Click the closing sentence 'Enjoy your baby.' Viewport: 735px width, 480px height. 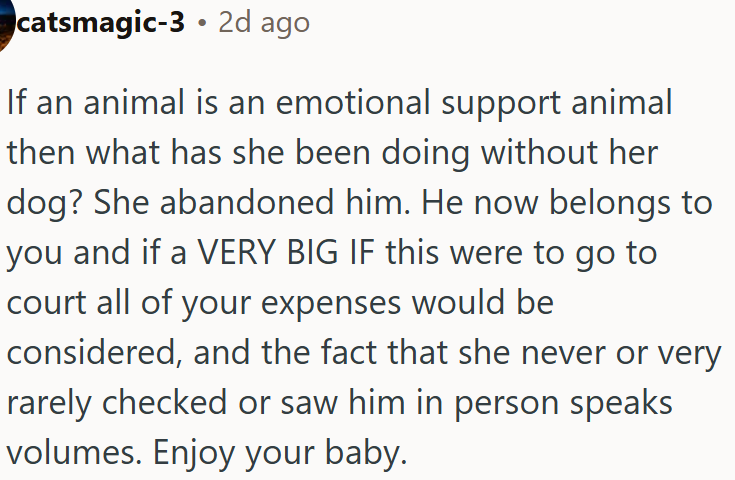[x=280, y=454]
